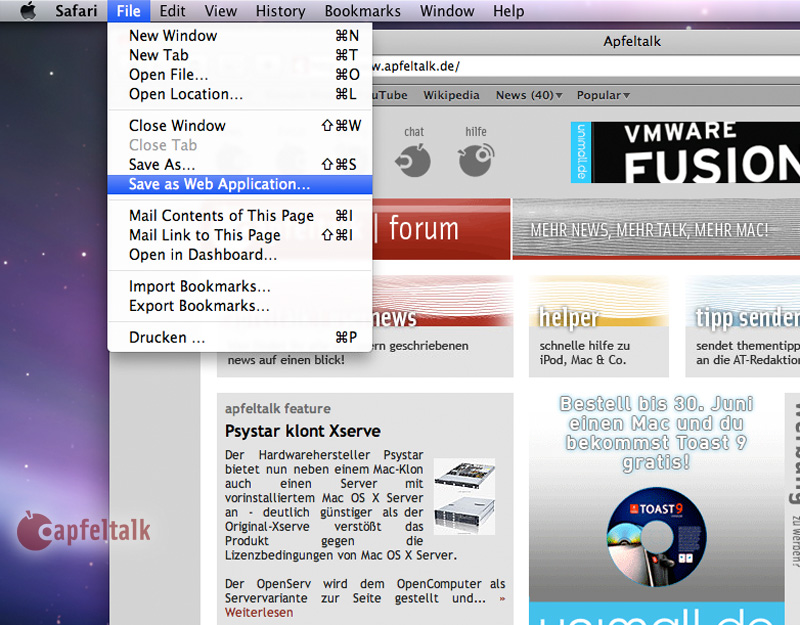Select Export Bookmarks… entry
Screen dimensions: 800x625
240,306
